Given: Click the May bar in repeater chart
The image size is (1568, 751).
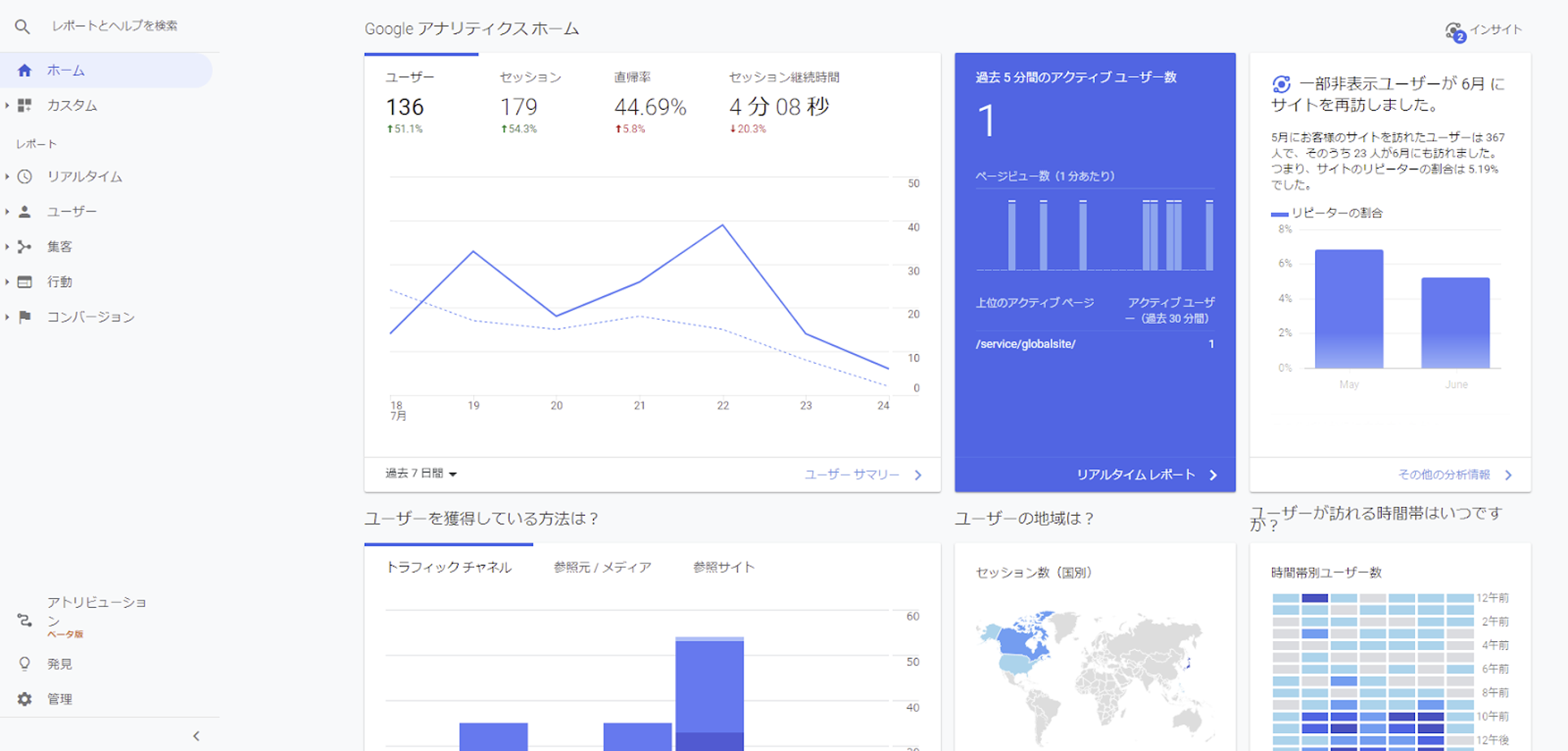Looking at the screenshot, I should [1349, 309].
